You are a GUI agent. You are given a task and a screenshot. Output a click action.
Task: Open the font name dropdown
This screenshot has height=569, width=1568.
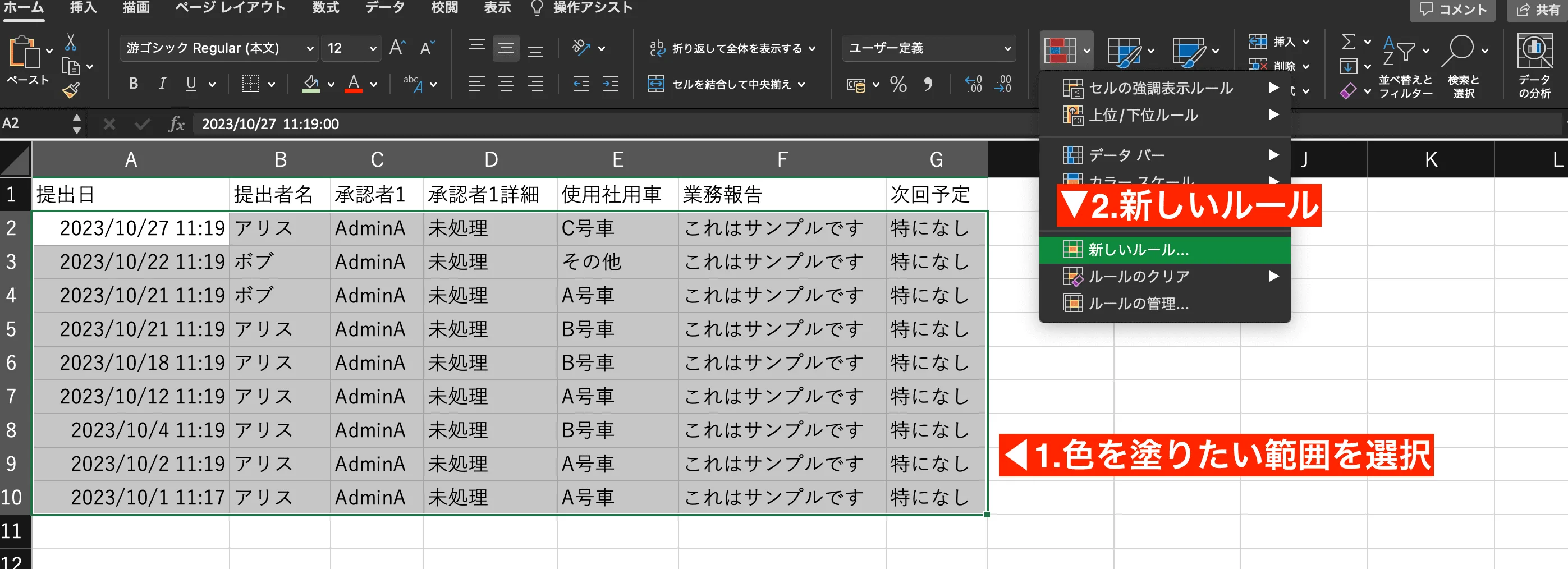310,48
